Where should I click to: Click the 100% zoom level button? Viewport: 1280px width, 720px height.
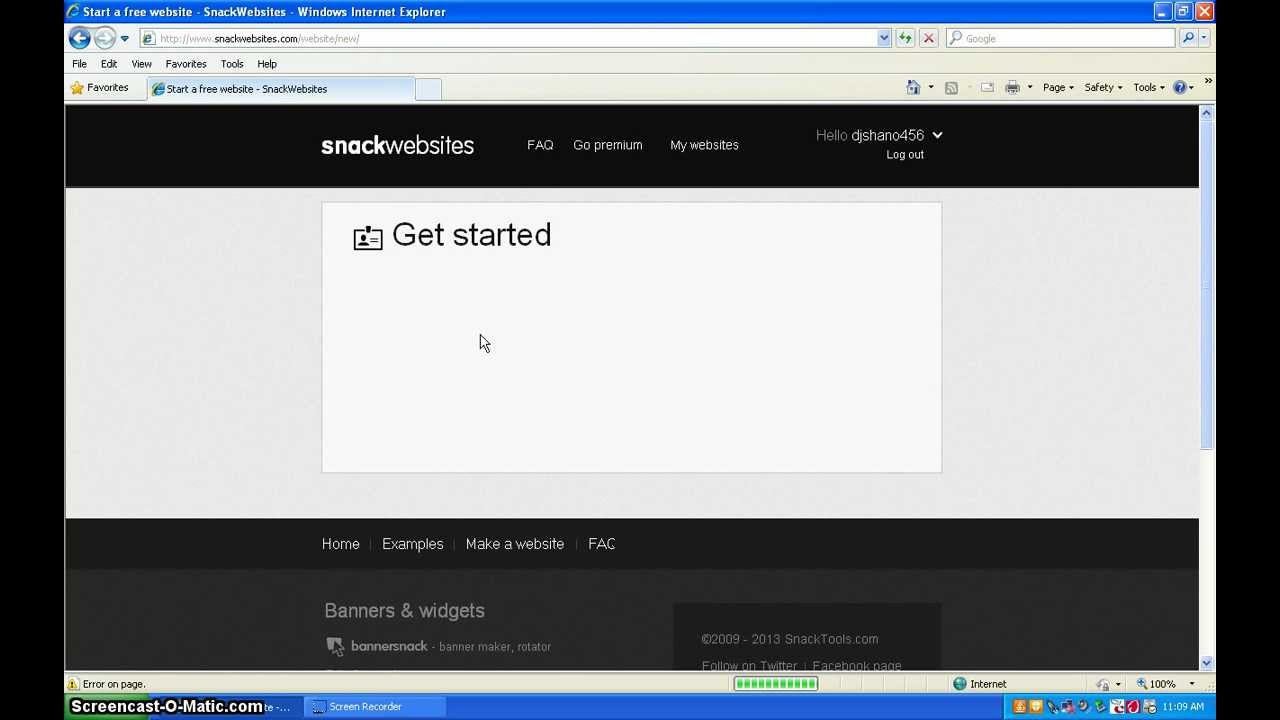(1155, 684)
